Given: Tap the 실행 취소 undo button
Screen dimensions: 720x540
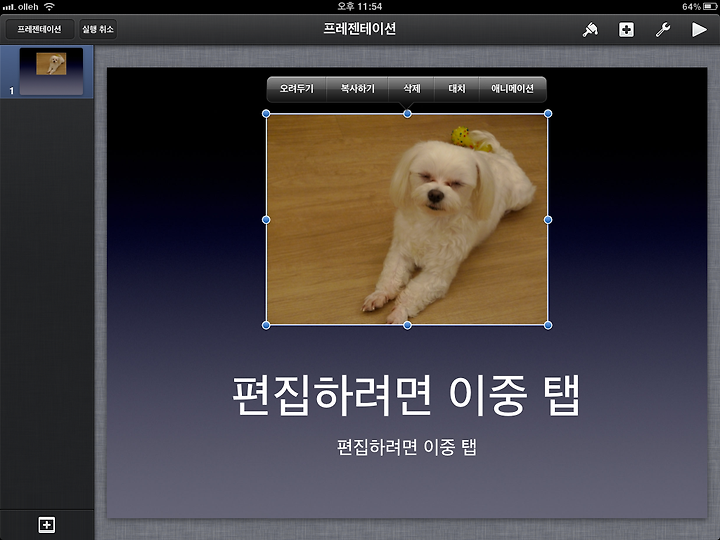Looking at the screenshot, I should (98, 29).
